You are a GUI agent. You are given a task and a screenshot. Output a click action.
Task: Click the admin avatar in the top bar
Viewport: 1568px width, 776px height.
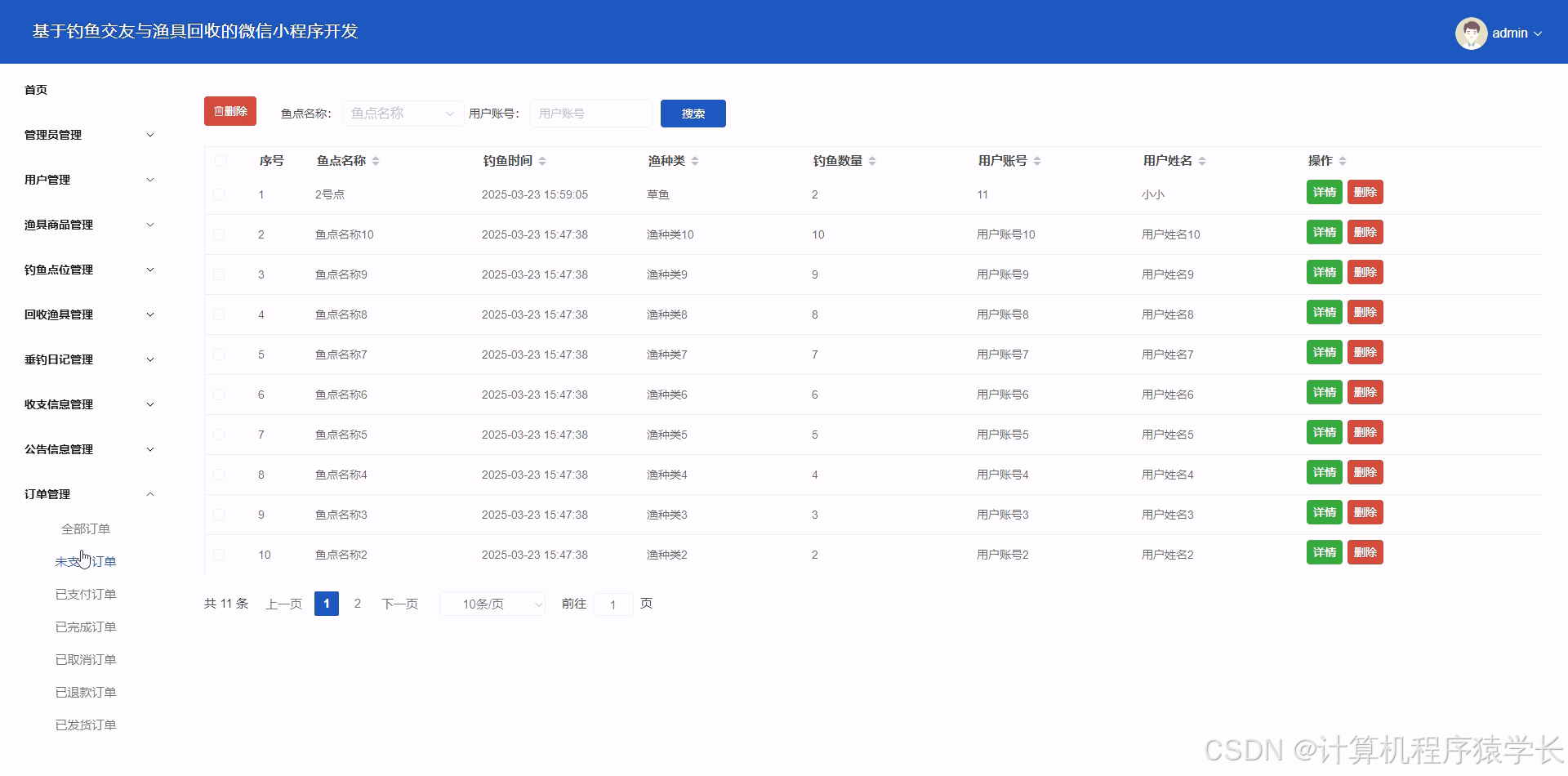(1471, 33)
